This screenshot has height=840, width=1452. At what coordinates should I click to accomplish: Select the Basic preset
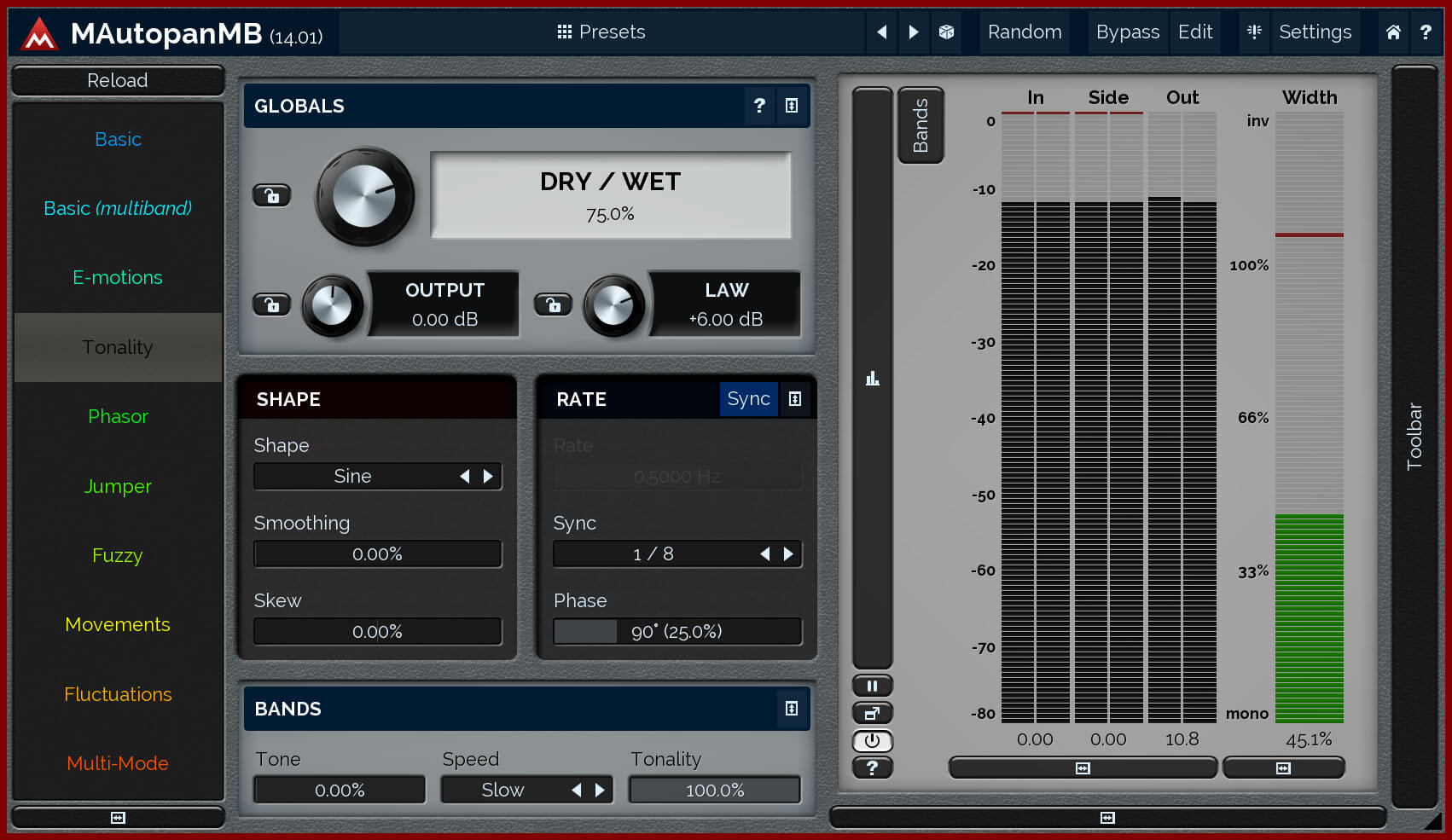[118, 139]
